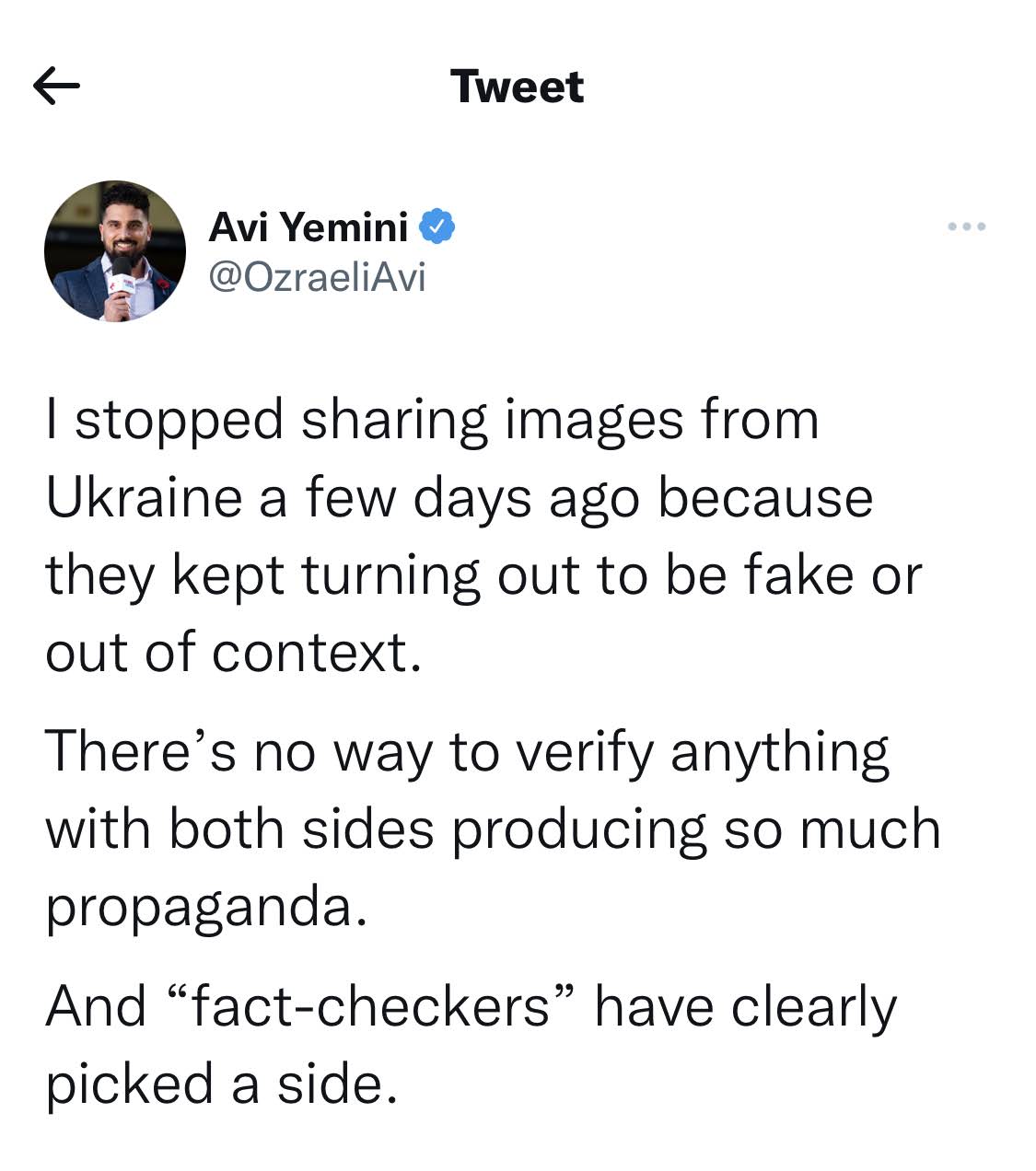Click the Tweet header title
This screenshot has width=1036, height=1171.
click(x=518, y=87)
